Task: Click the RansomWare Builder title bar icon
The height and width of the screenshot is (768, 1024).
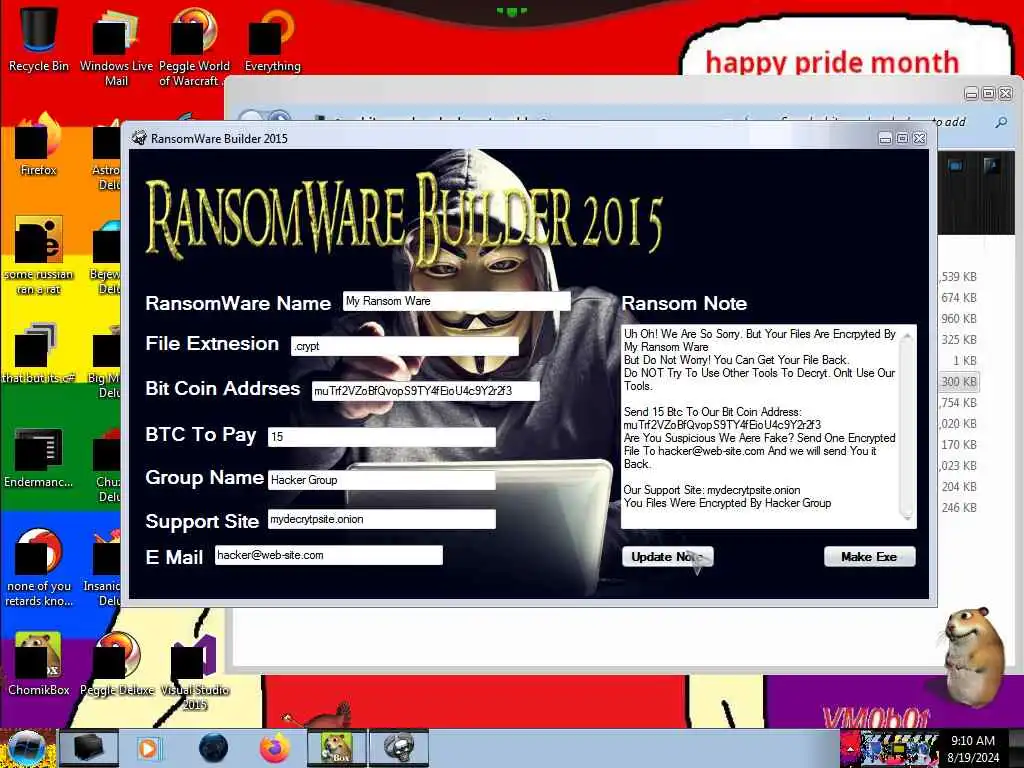Action: point(139,138)
